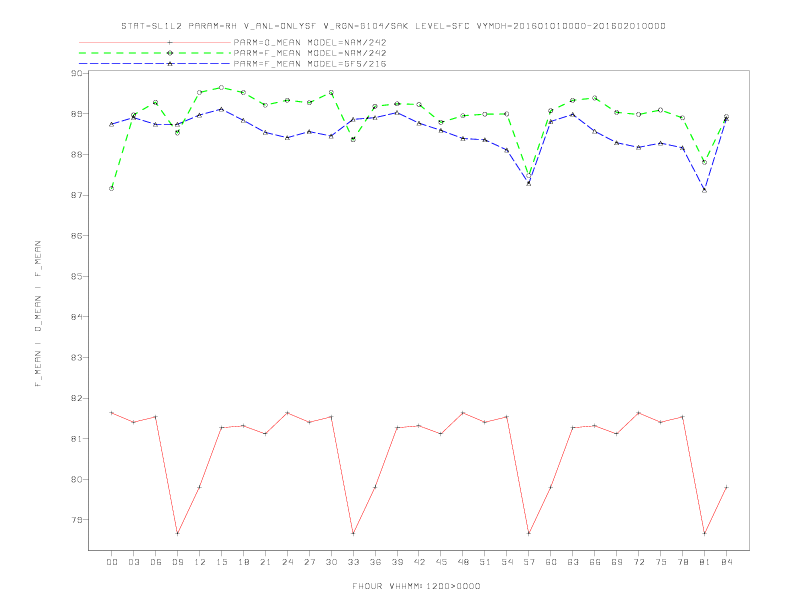Click y-axis tick label 90
Screen dimensions: 792x612
tap(77, 73)
